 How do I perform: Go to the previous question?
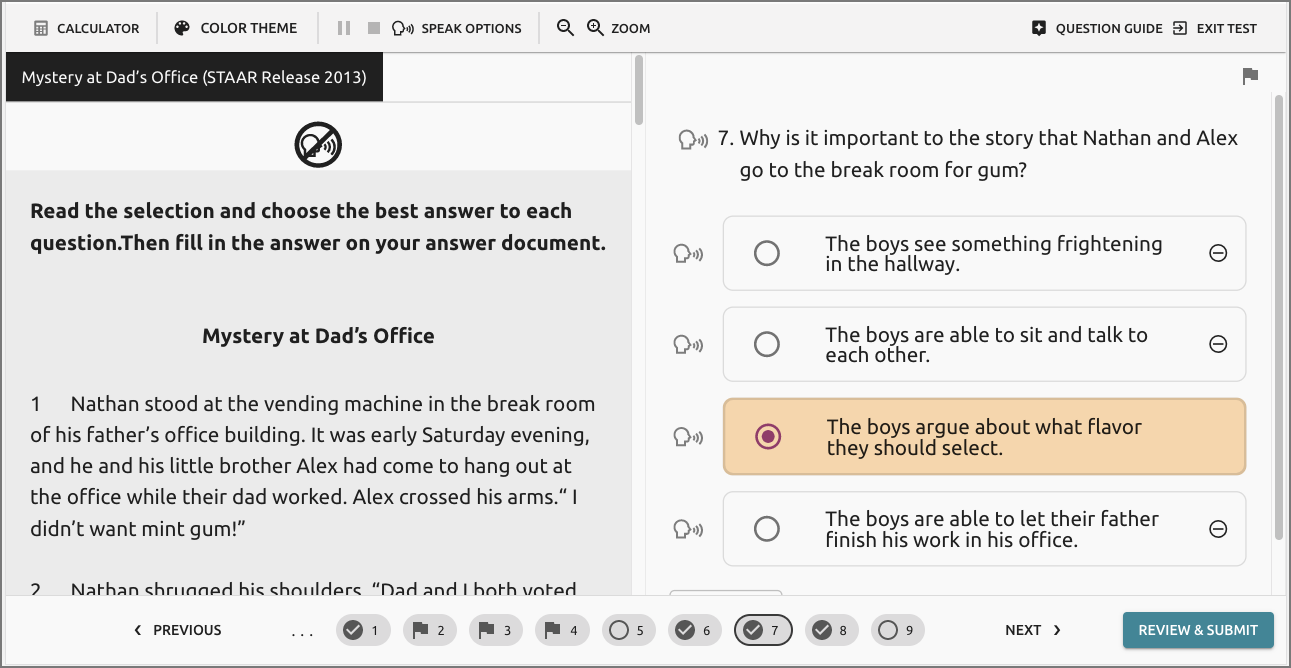178,630
